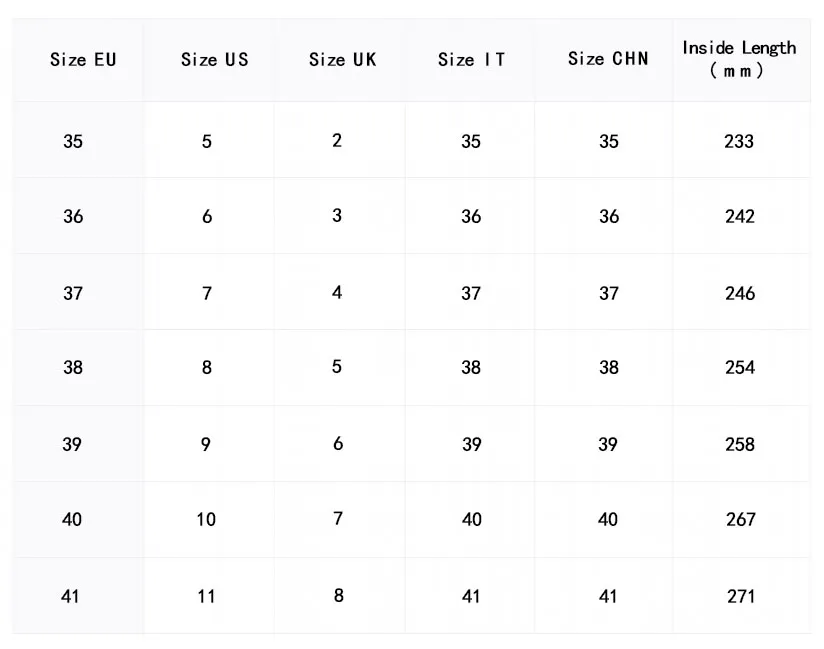Click the Size EU column header
The height and width of the screenshot is (649, 824).
83,60
